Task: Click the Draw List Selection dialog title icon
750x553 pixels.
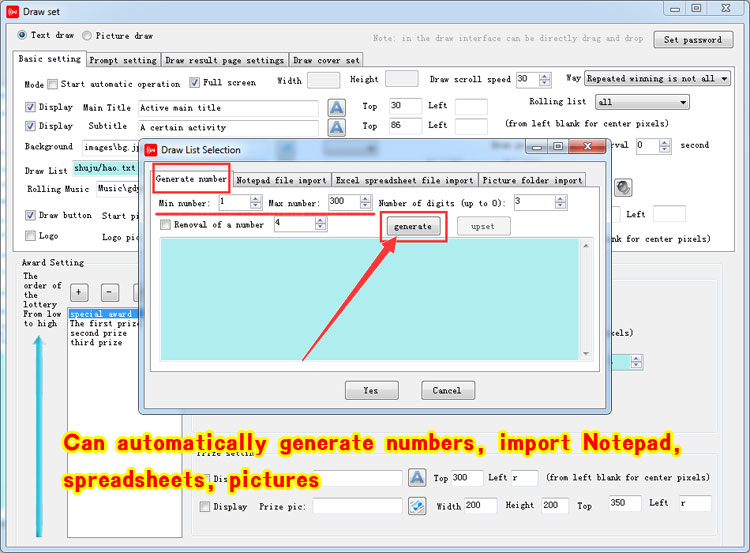Action: (150, 150)
